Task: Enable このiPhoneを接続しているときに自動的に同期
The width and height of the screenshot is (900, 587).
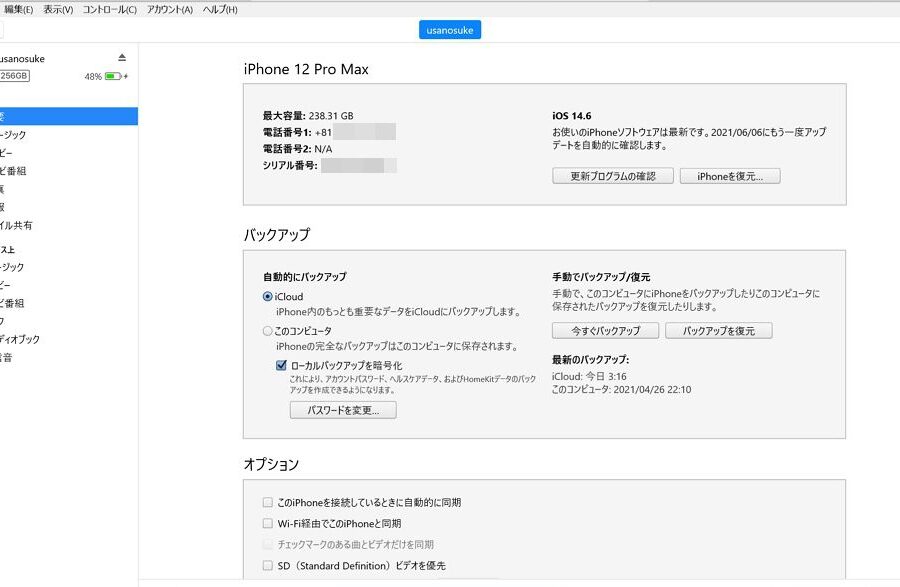Action: click(x=267, y=503)
